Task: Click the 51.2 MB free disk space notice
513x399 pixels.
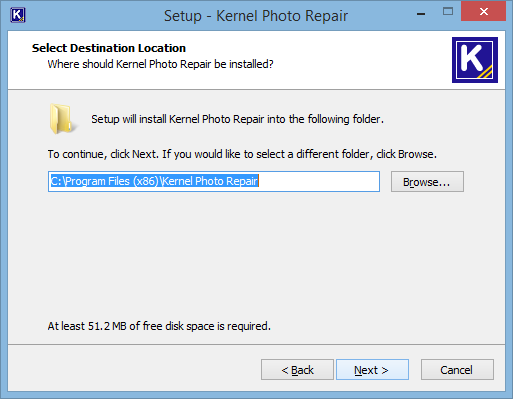Action: pyautogui.click(x=159, y=326)
